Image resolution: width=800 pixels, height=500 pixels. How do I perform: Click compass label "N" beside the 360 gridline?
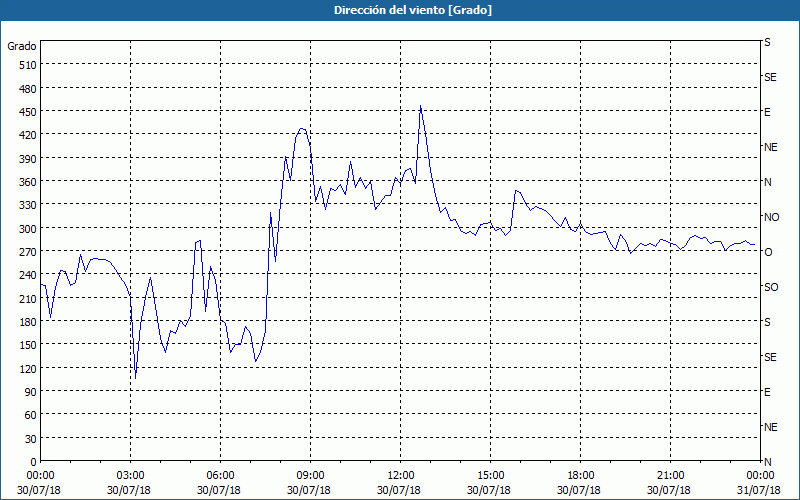click(767, 182)
